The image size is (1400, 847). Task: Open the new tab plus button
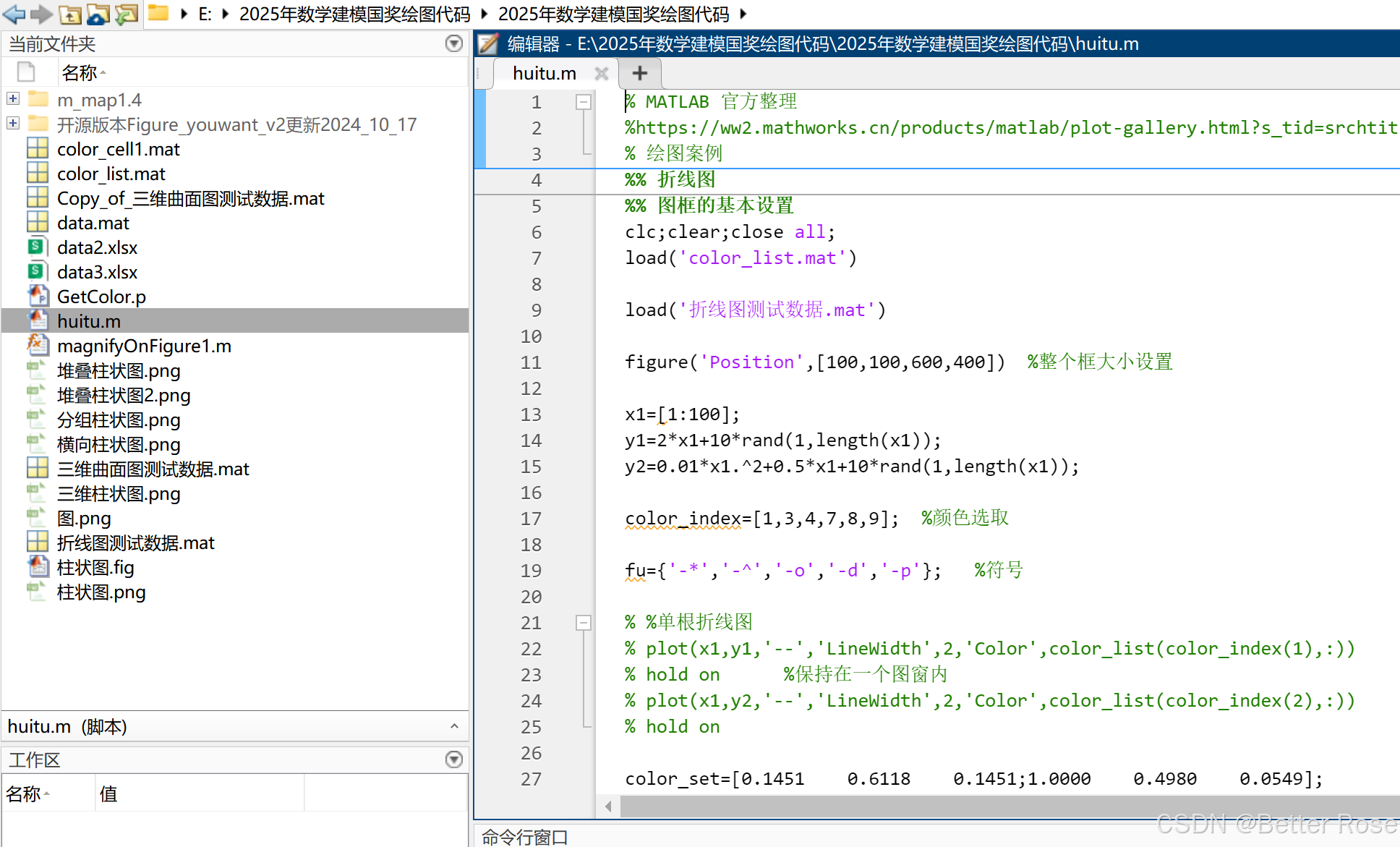(639, 73)
